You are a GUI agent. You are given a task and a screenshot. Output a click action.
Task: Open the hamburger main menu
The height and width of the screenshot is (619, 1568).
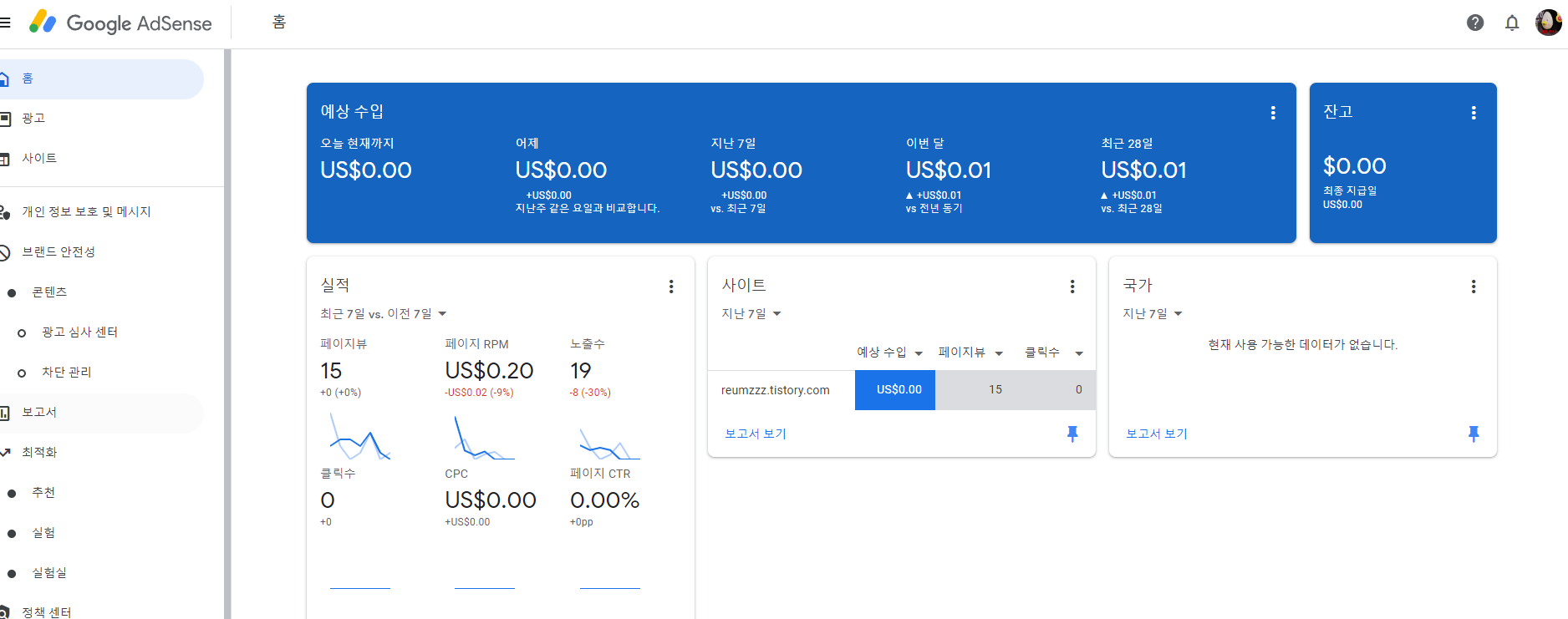tap(5, 23)
